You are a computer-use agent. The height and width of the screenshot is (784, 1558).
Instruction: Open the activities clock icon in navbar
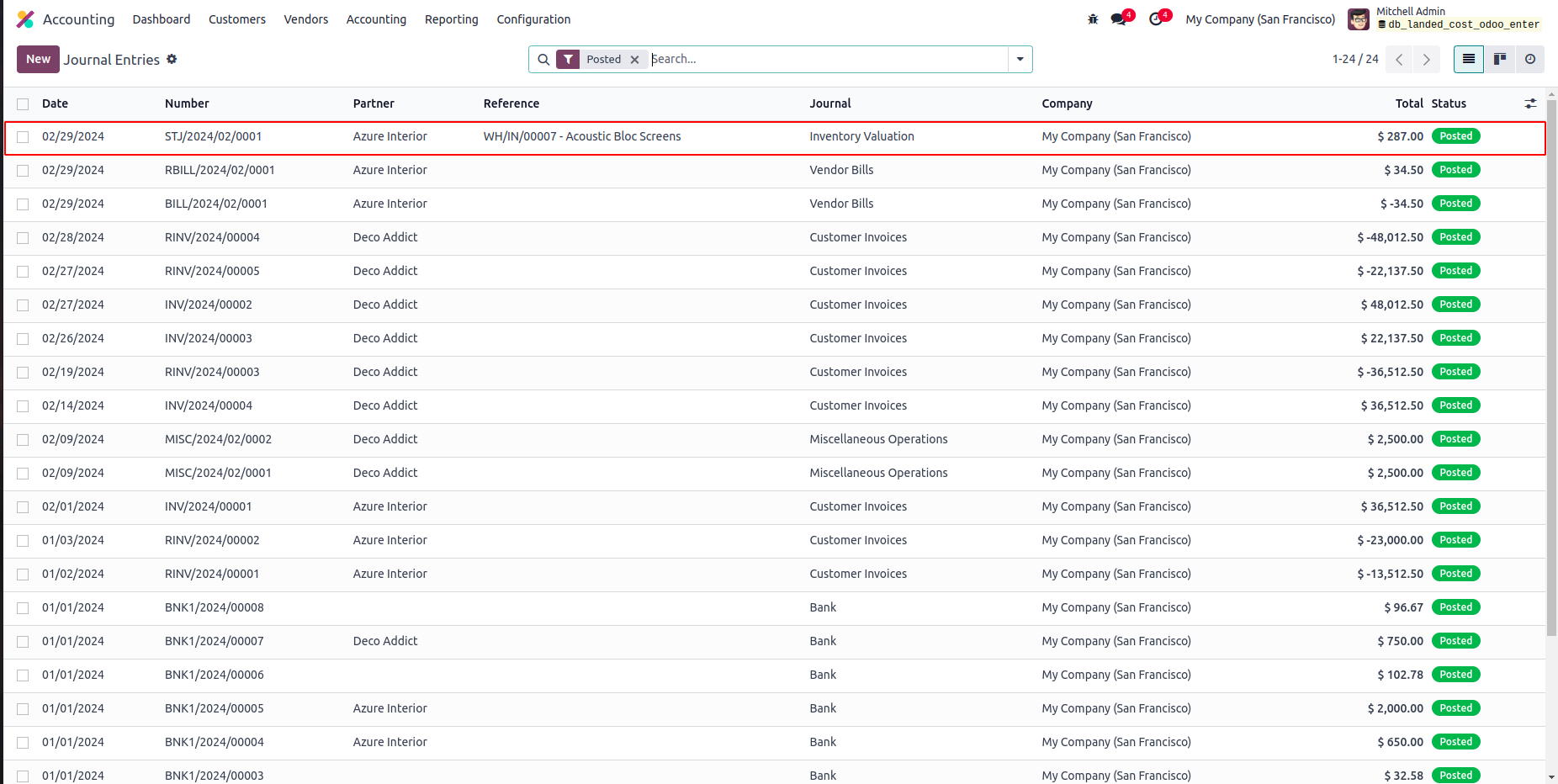pos(1156,19)
